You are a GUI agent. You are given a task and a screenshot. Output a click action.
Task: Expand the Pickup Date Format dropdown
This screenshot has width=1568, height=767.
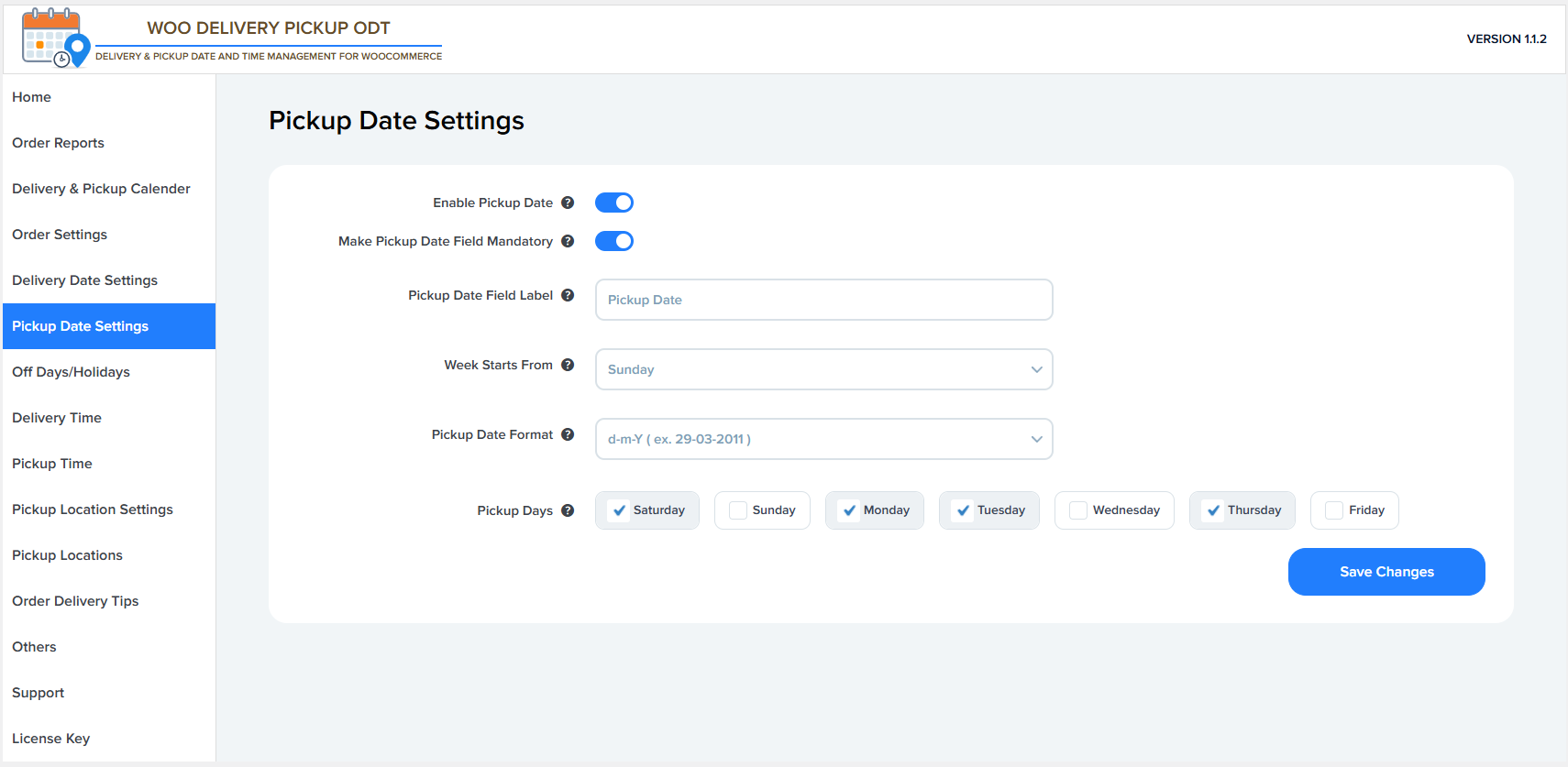tap(823, 439)
